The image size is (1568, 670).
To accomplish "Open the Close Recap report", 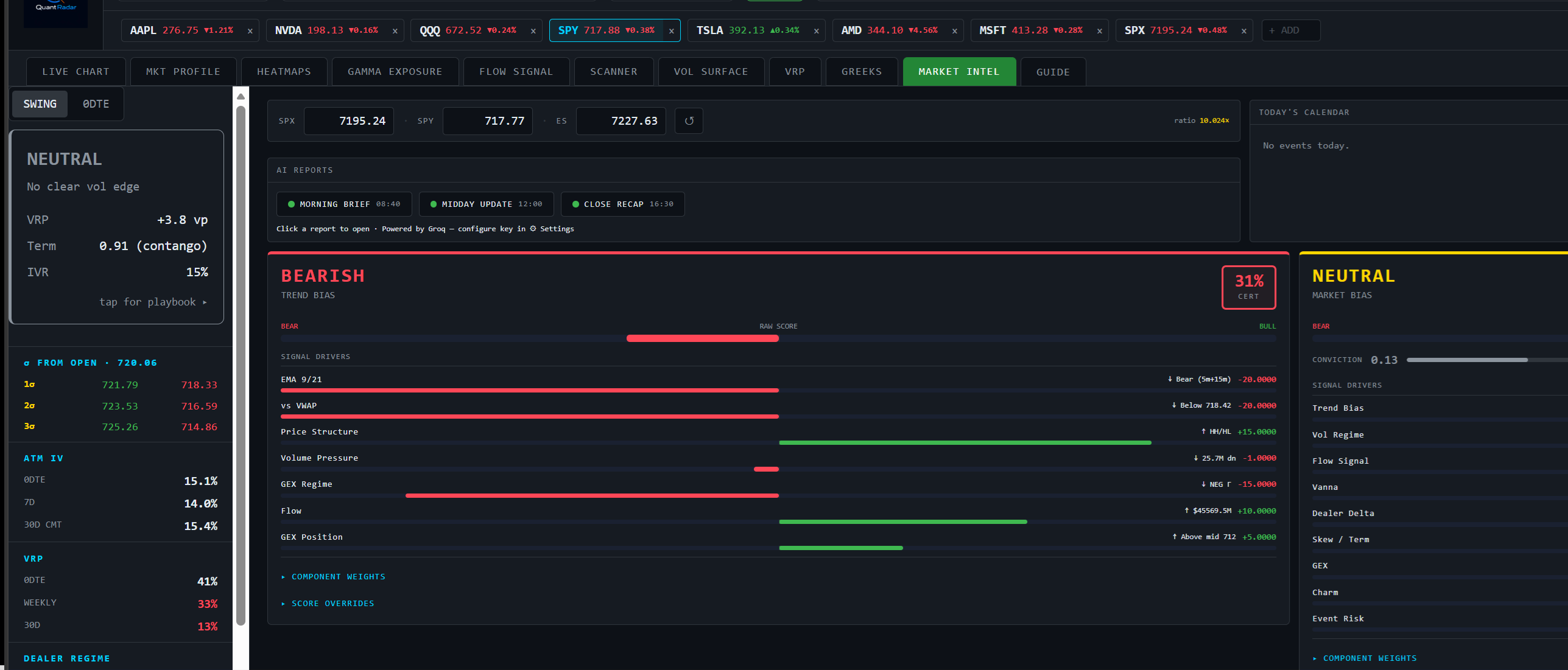I will coord(623,204).
